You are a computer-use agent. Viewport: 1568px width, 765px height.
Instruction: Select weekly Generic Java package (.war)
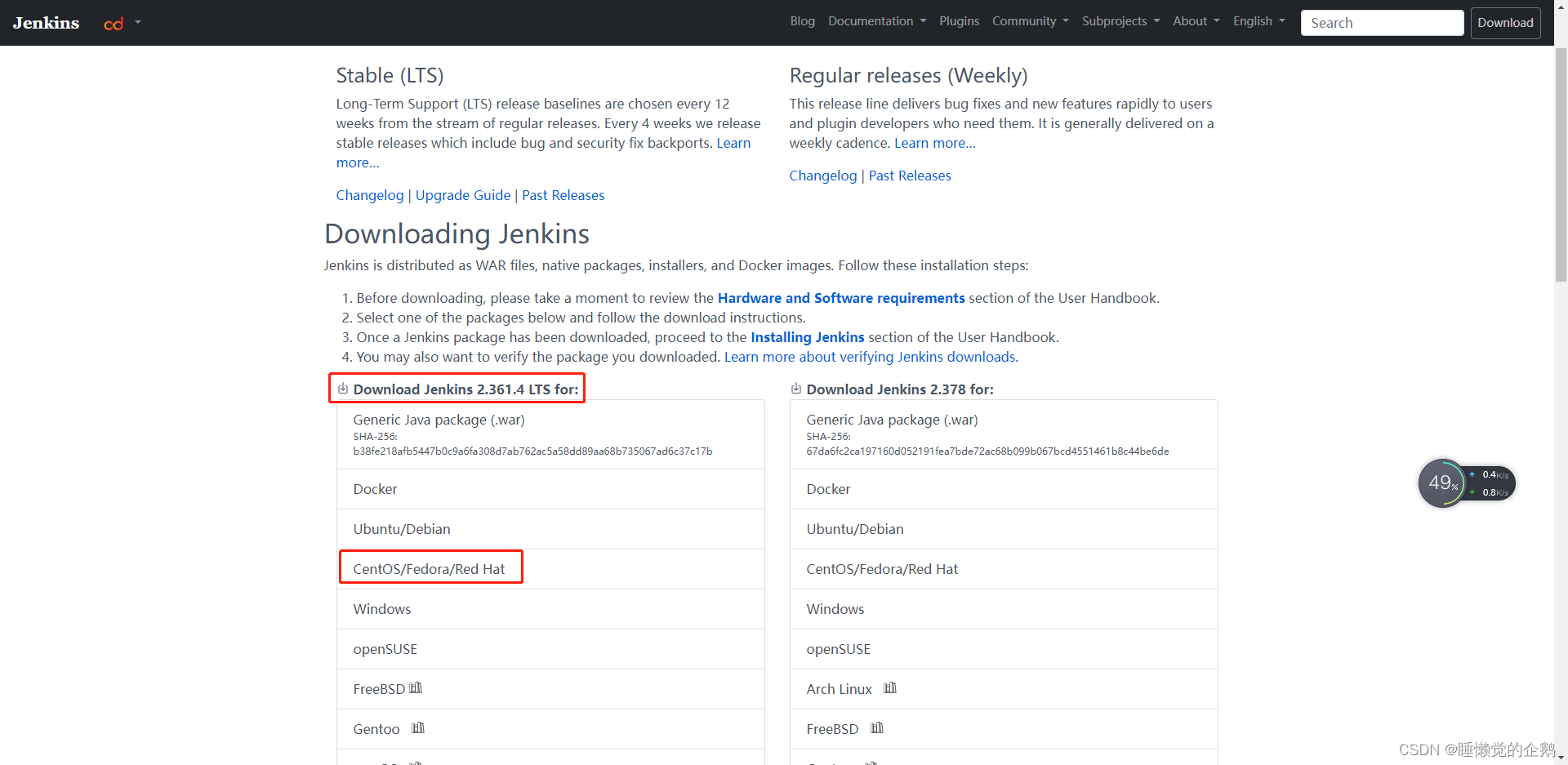[1004, 434]
